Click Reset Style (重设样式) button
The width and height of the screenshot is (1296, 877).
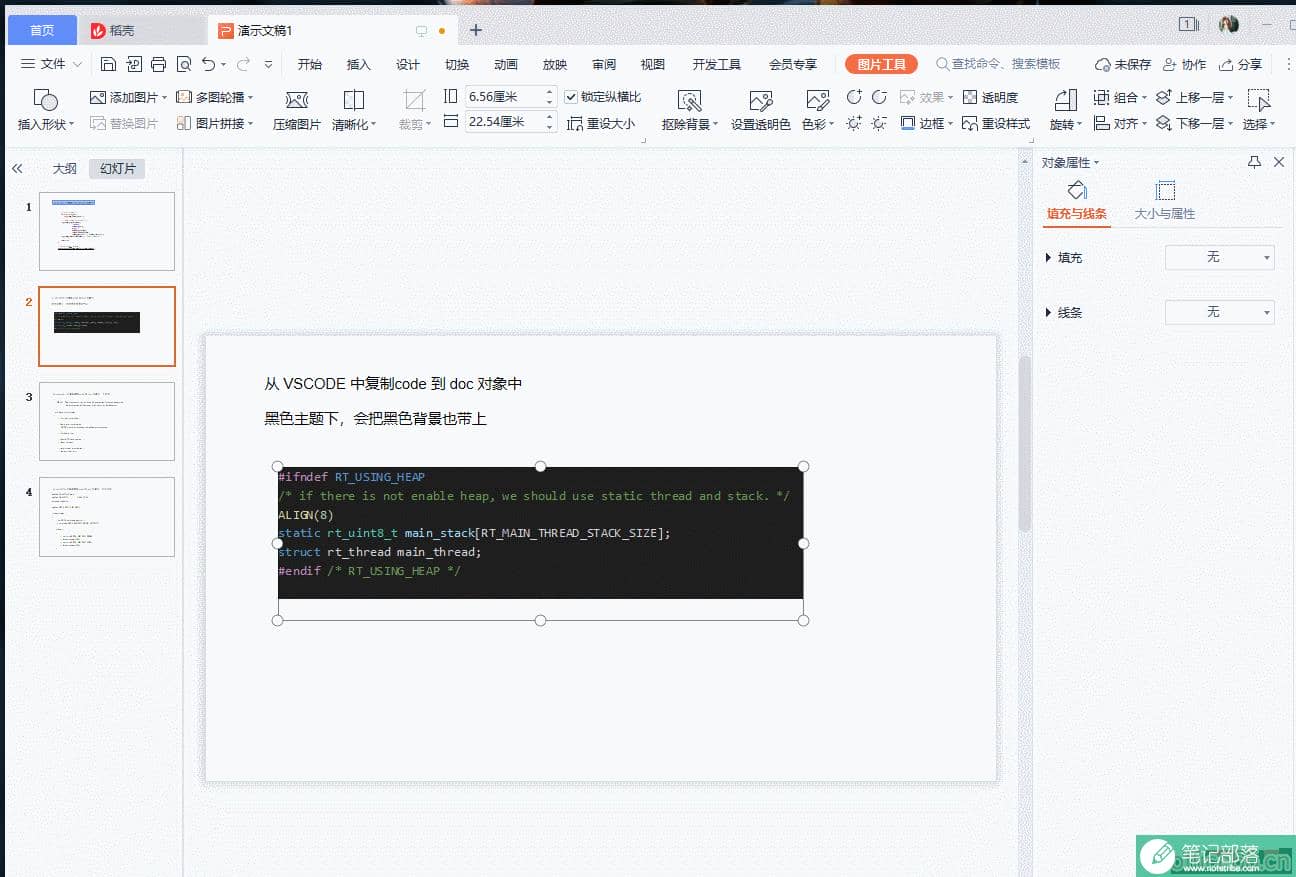point(996,123)
